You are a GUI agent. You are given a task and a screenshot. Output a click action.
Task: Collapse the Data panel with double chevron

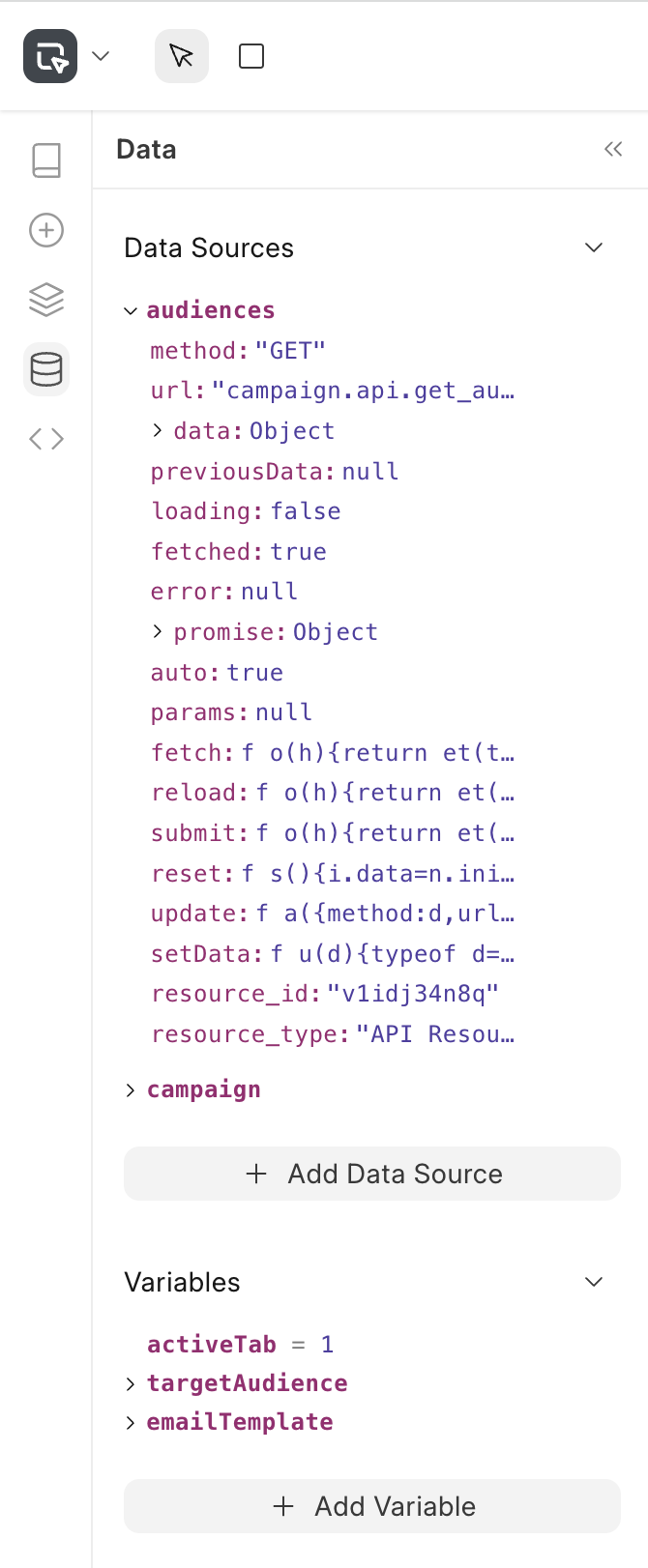tap(613, 149)
